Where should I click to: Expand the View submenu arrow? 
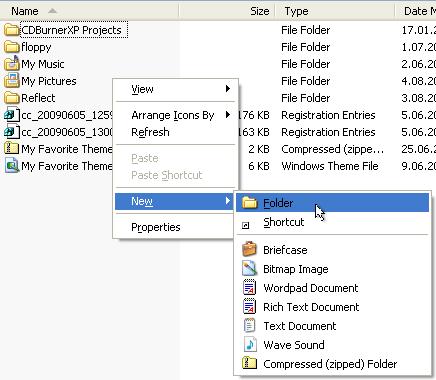228,89
